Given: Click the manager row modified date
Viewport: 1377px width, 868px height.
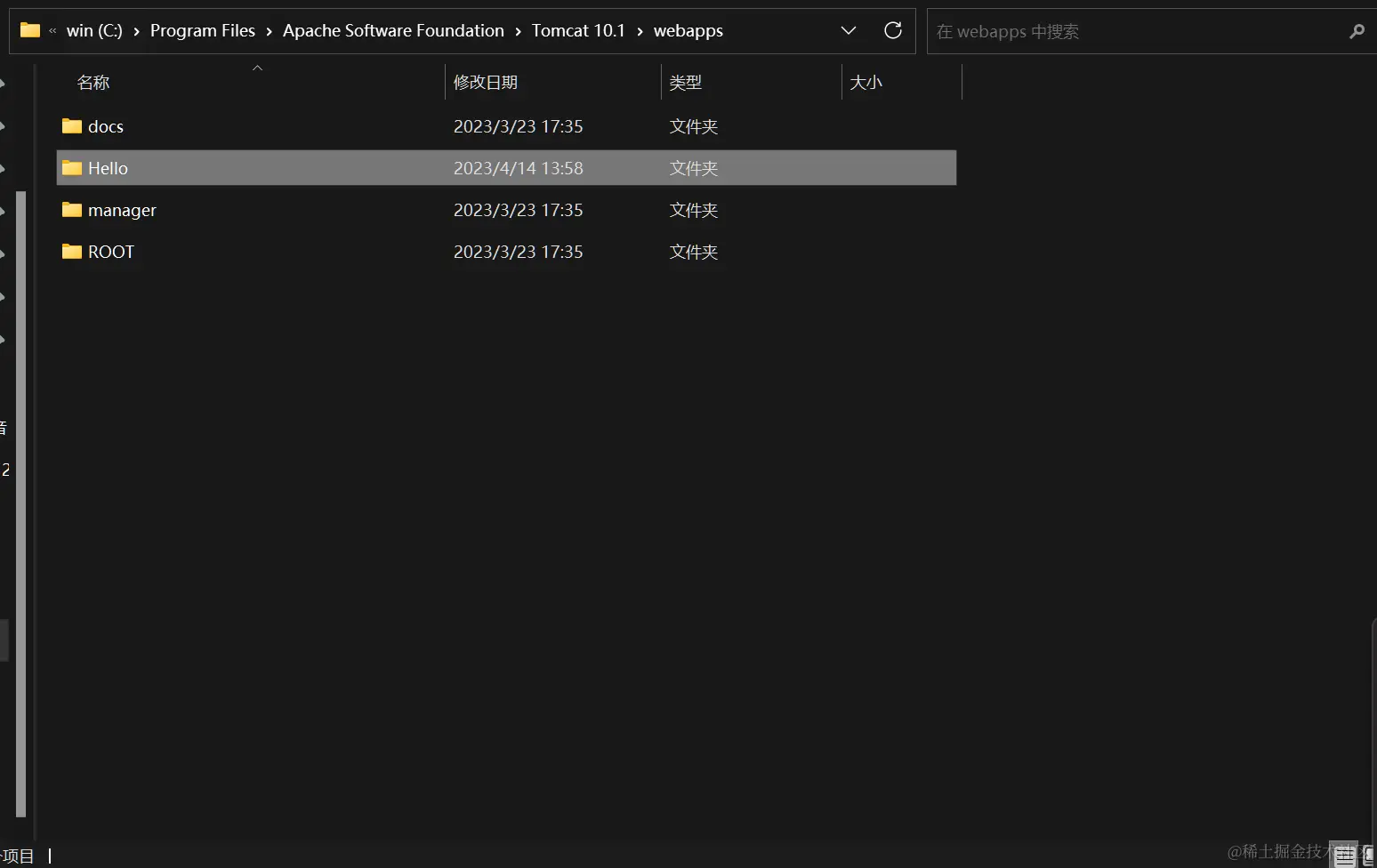Looking at the screenshot, I should [x=519, y=210].
